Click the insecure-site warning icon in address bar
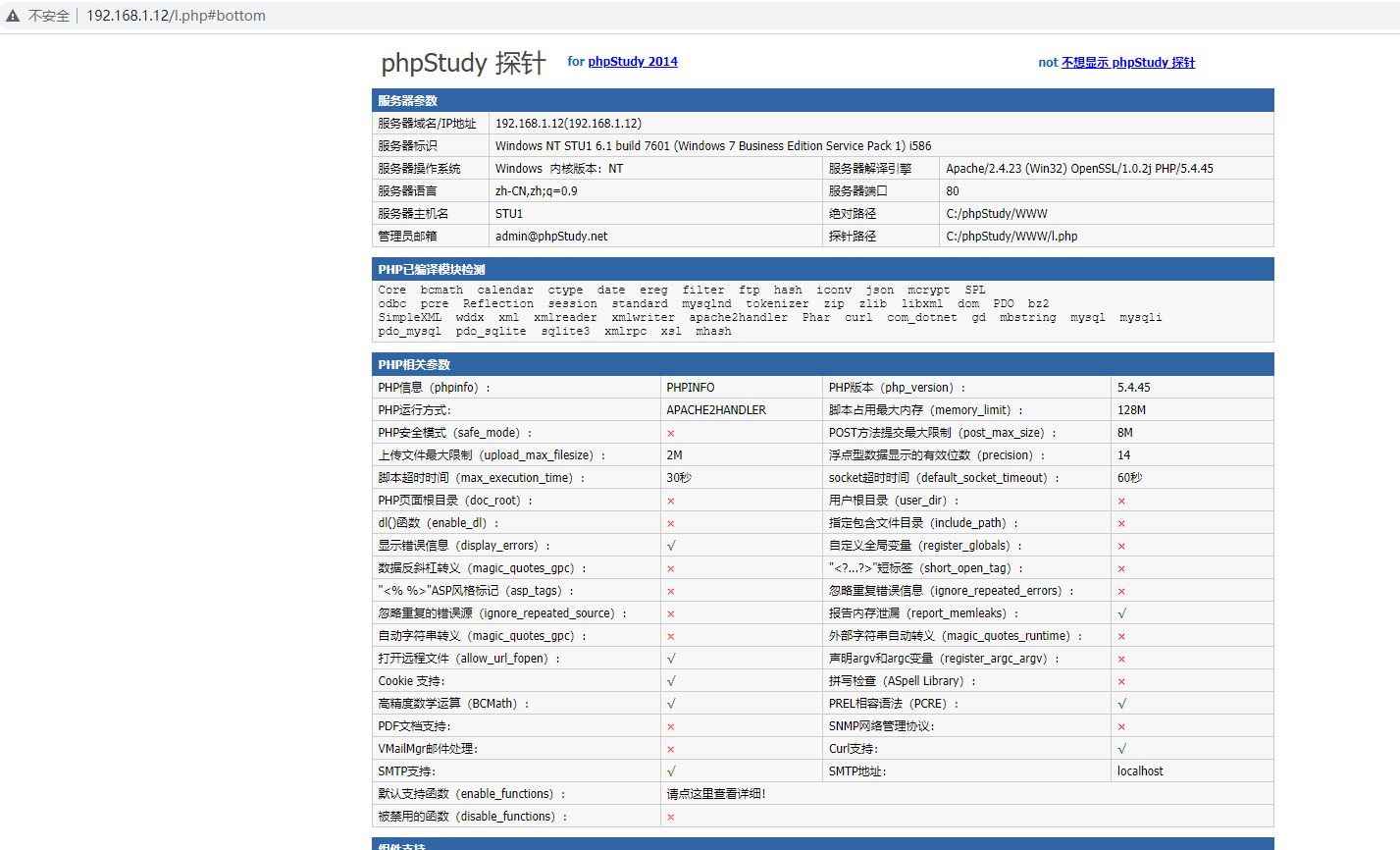The width and height of the screenshot is (1400, 850). tap(13, 16)
